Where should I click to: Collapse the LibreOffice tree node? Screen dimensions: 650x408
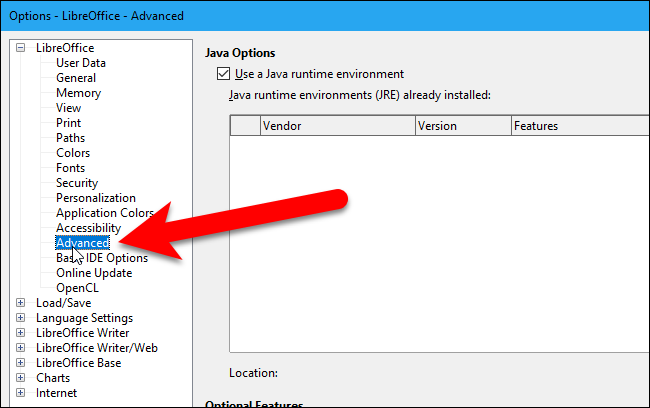(x=20, y=48)
